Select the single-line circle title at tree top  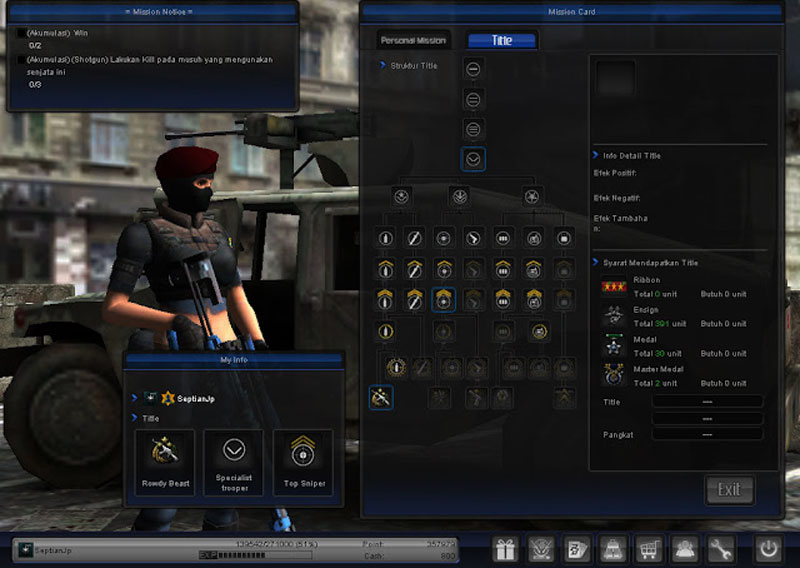(473, 69)
